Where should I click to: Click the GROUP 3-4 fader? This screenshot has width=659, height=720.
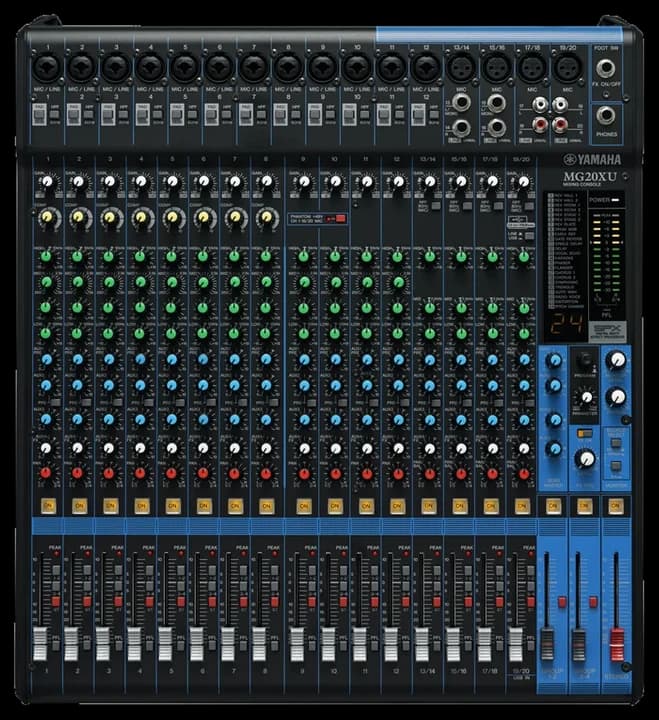pos(578,645)
